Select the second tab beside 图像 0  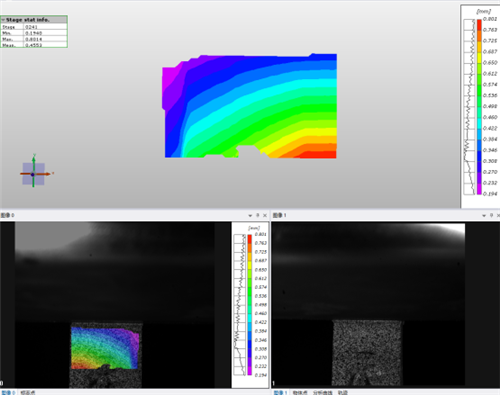point(28,393)
